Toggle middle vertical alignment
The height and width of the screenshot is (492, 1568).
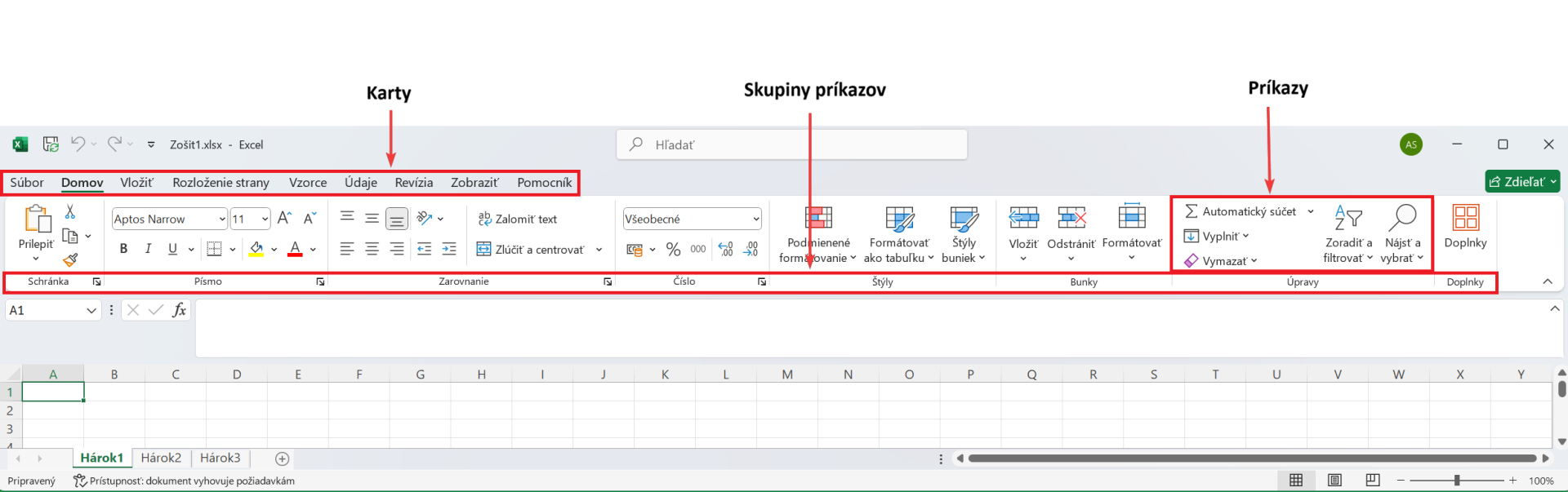pos(372,218)
